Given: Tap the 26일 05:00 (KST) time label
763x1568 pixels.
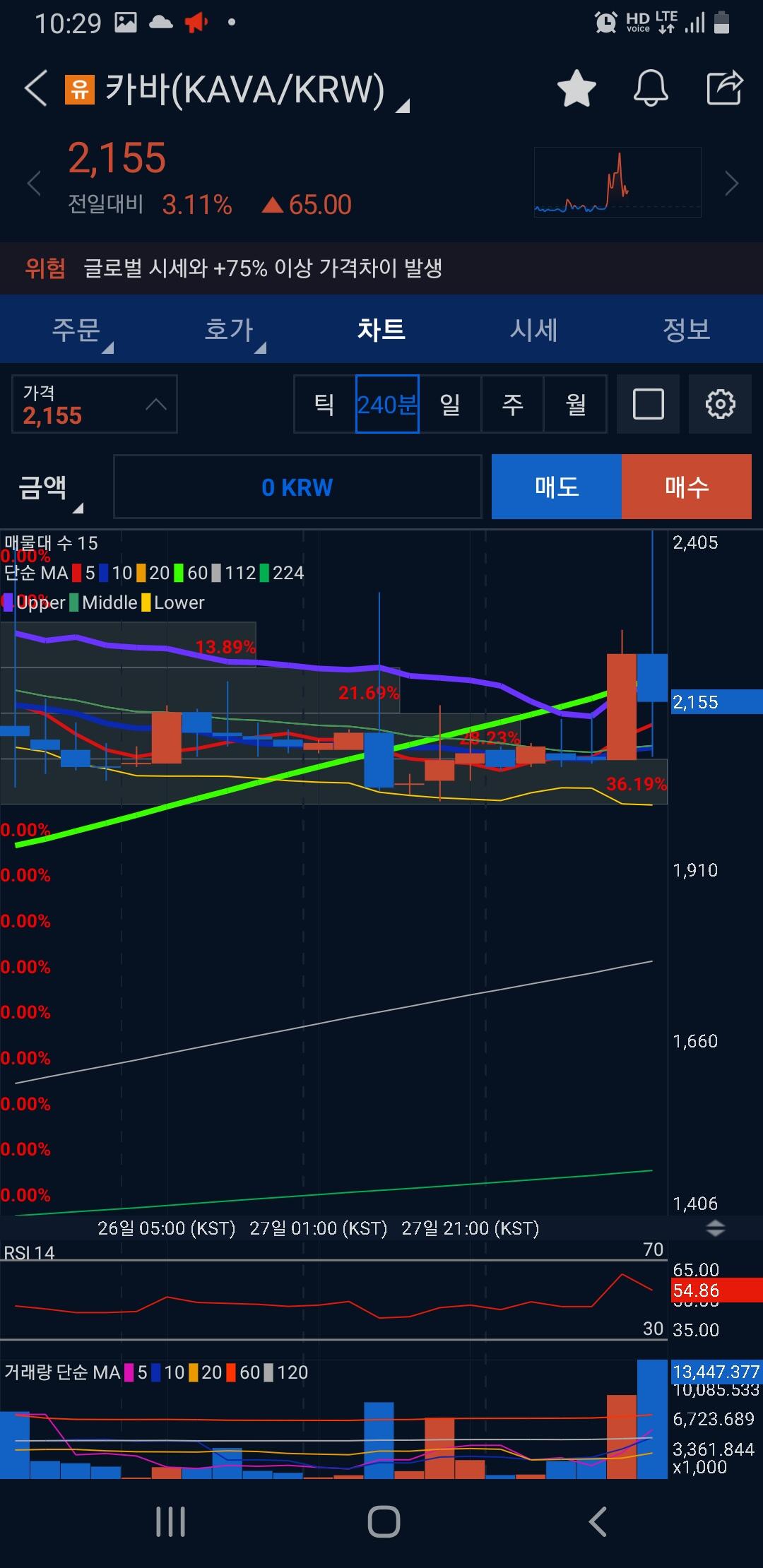Looking at the screenshot, I should pos(166,1228).
